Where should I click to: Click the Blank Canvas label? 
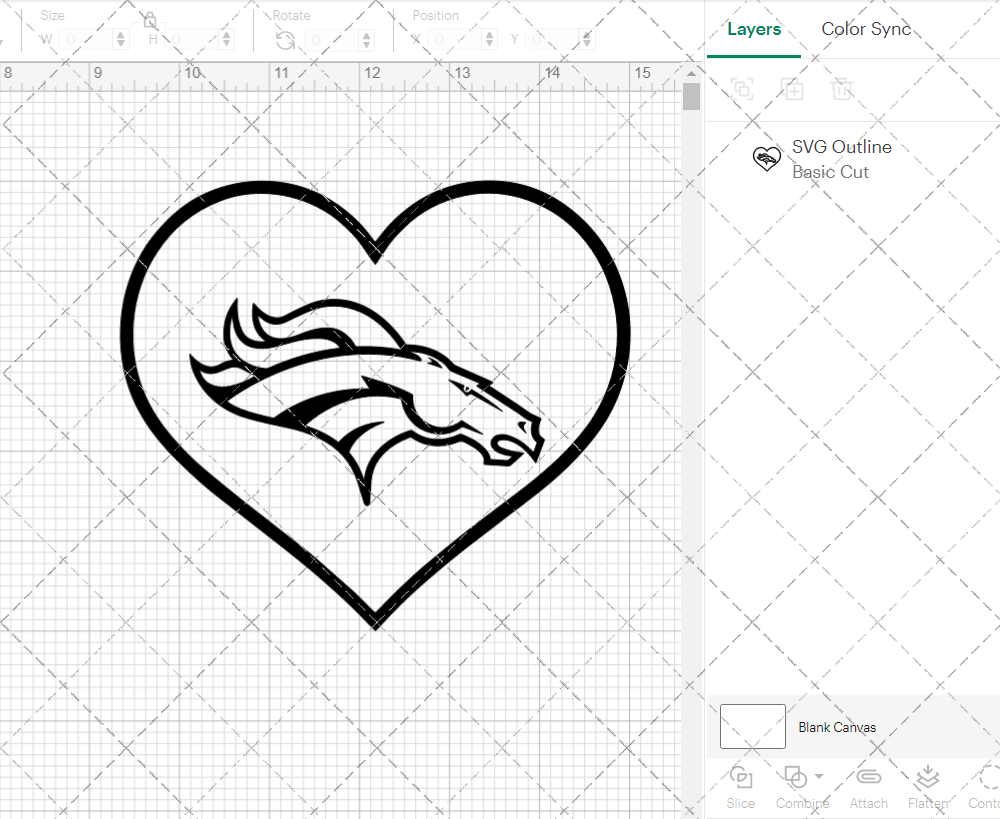(x=837, y=727)
